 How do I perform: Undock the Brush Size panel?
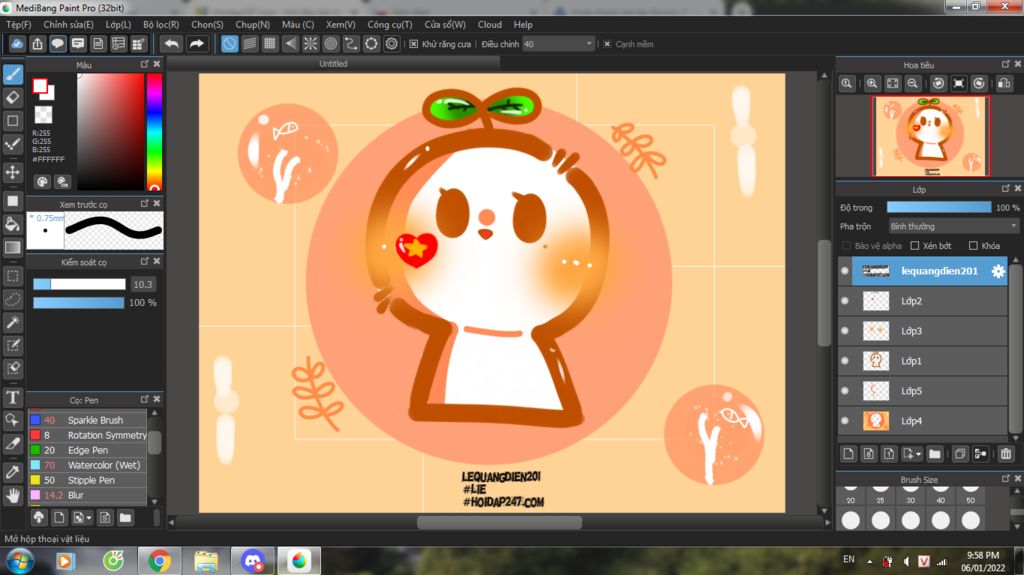tap(1006, 479)
